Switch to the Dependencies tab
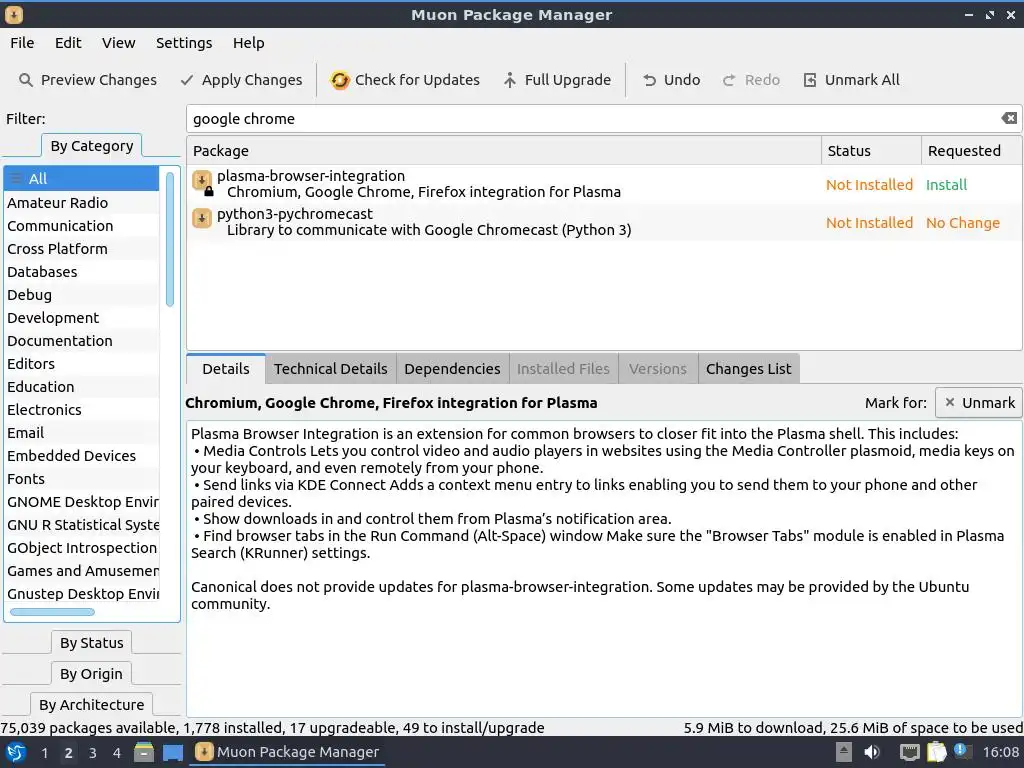Image resolution: width=1024 pixels, height=768 pixels. coord(452,369)
